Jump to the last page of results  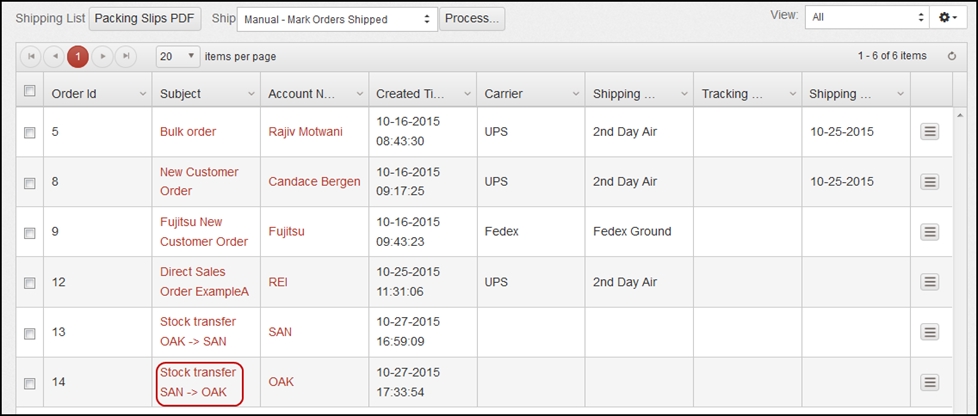[x=126, y=56]
